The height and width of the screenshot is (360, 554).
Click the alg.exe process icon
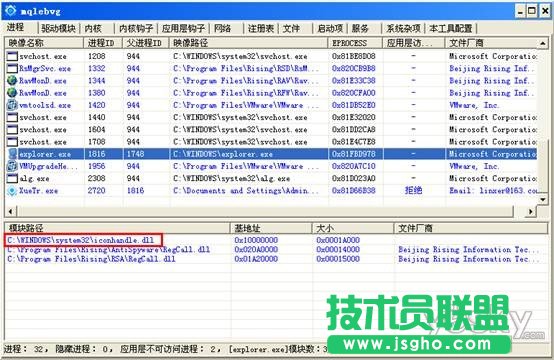tap(12, 178)
